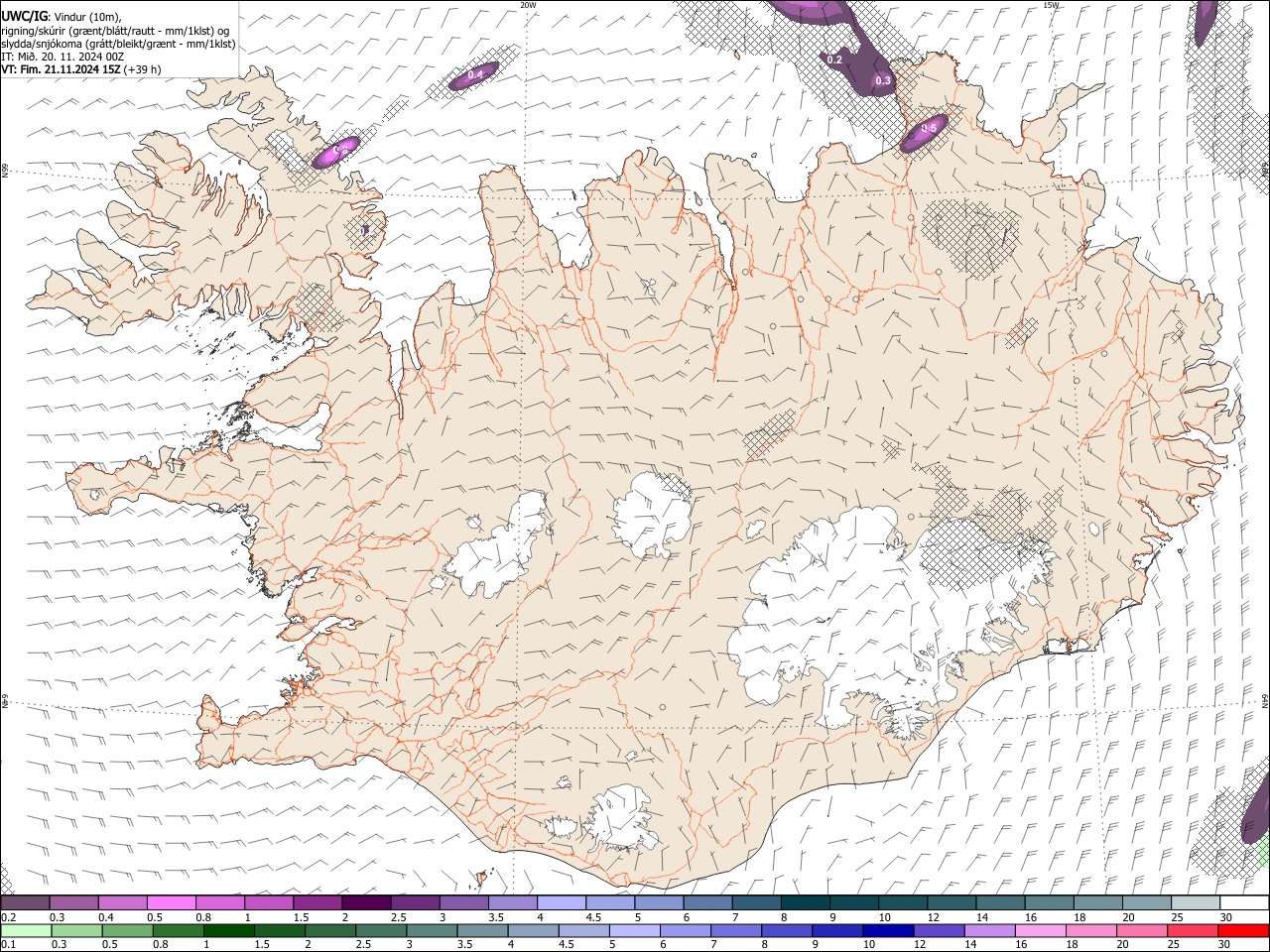Click the dark teal 8–9 swatch in upper scale

click(x=804, y=902)
